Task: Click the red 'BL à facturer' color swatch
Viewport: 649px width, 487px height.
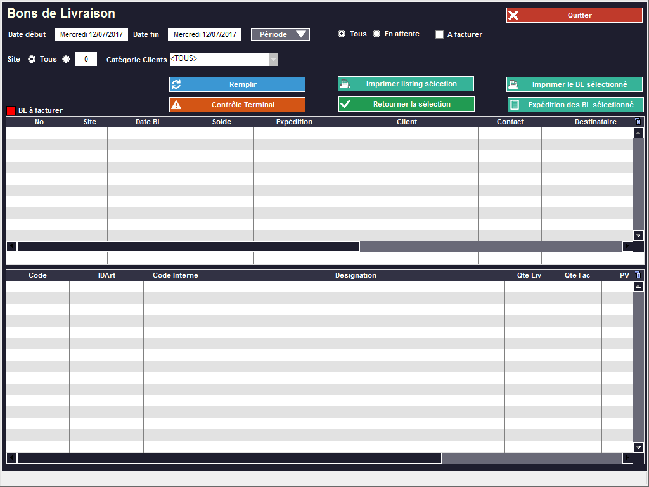Action: [11, 111]
